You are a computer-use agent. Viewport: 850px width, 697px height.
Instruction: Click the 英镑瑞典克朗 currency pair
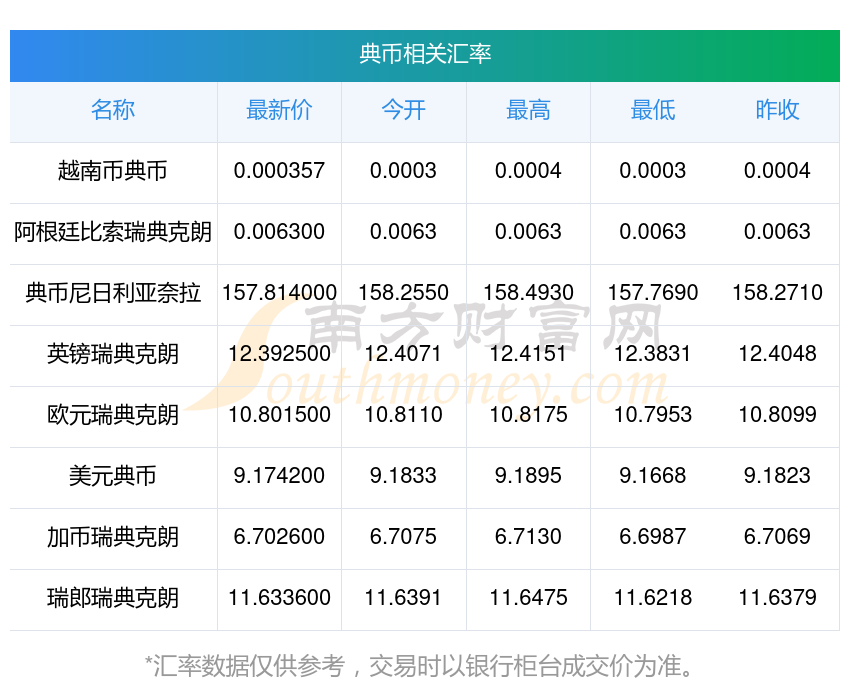(x=113, y=354)
